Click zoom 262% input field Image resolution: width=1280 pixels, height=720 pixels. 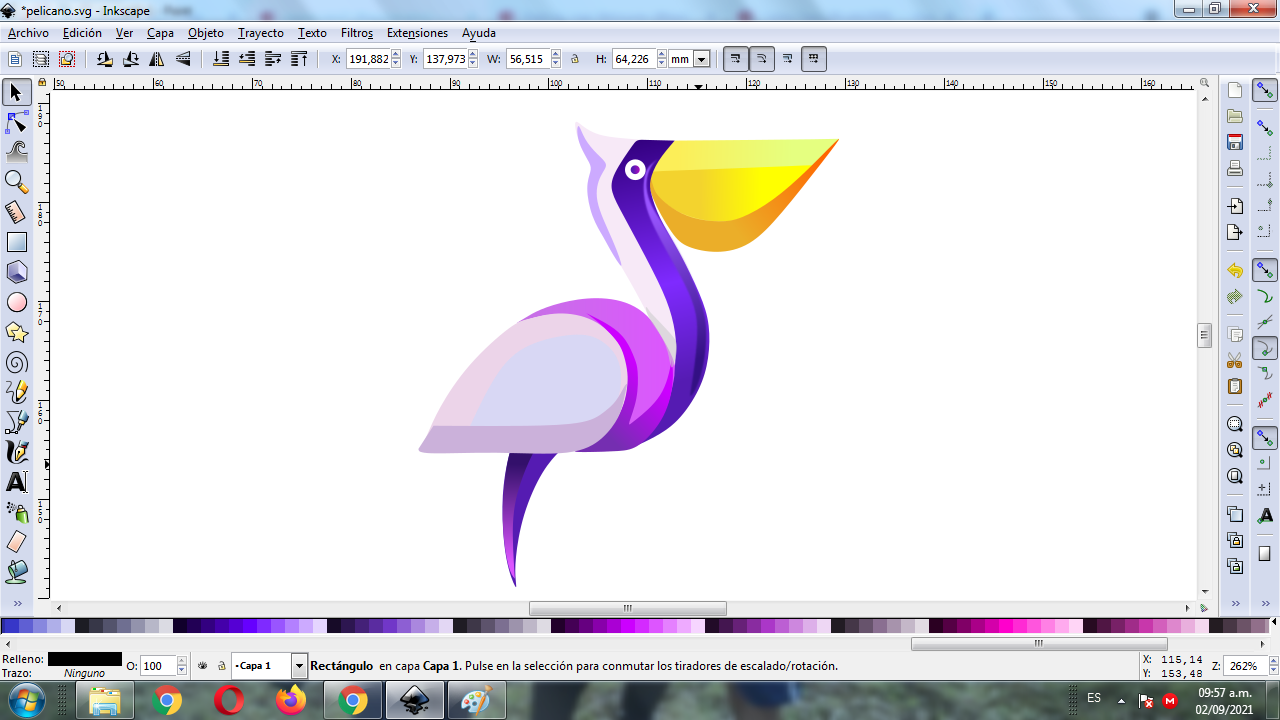pos(1245,666)
